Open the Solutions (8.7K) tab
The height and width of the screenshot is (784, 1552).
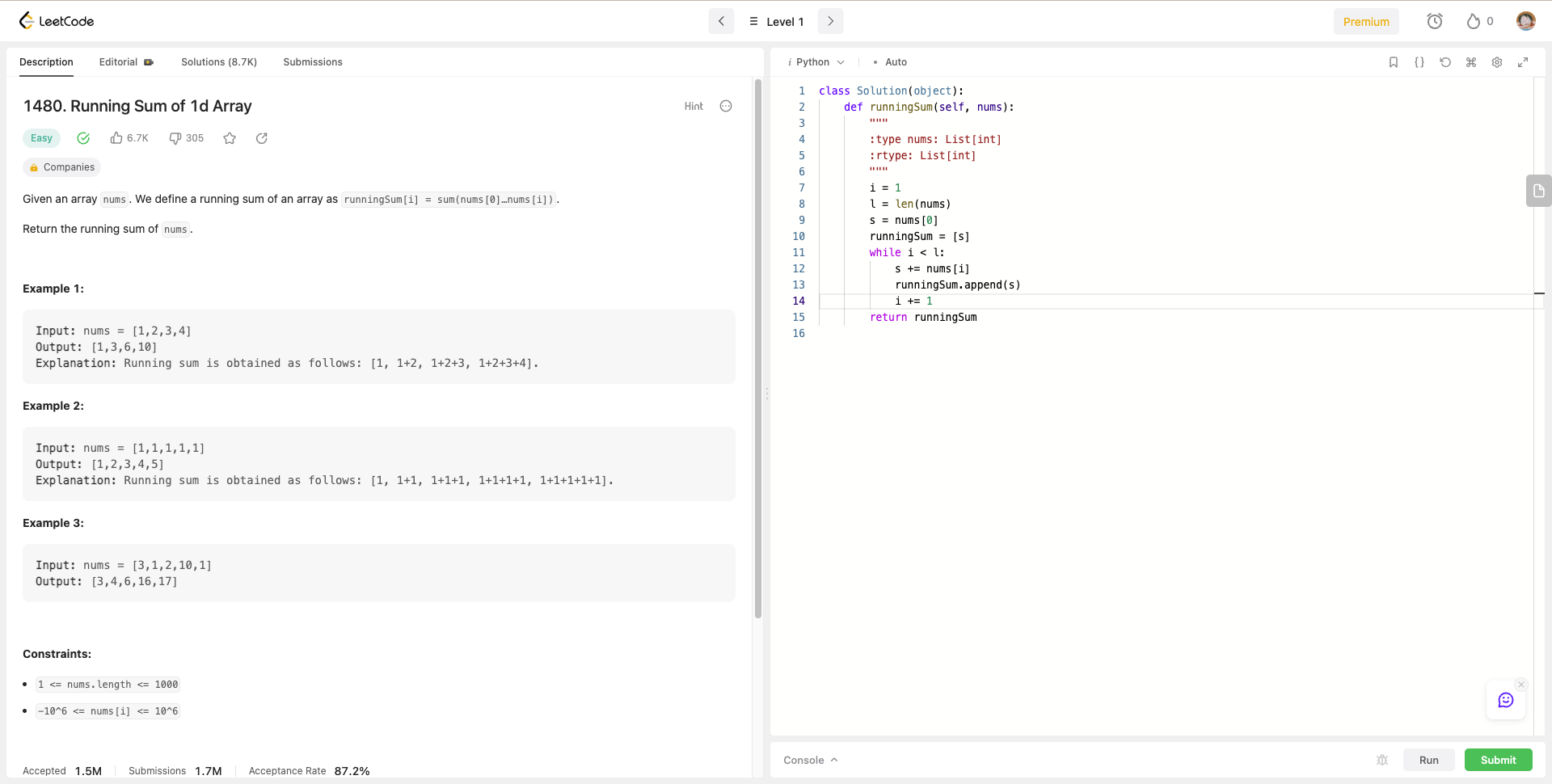click(219, 62)
